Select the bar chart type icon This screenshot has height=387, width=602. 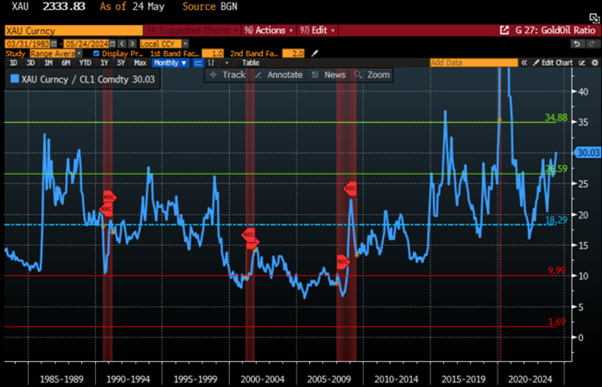point(211,63)
